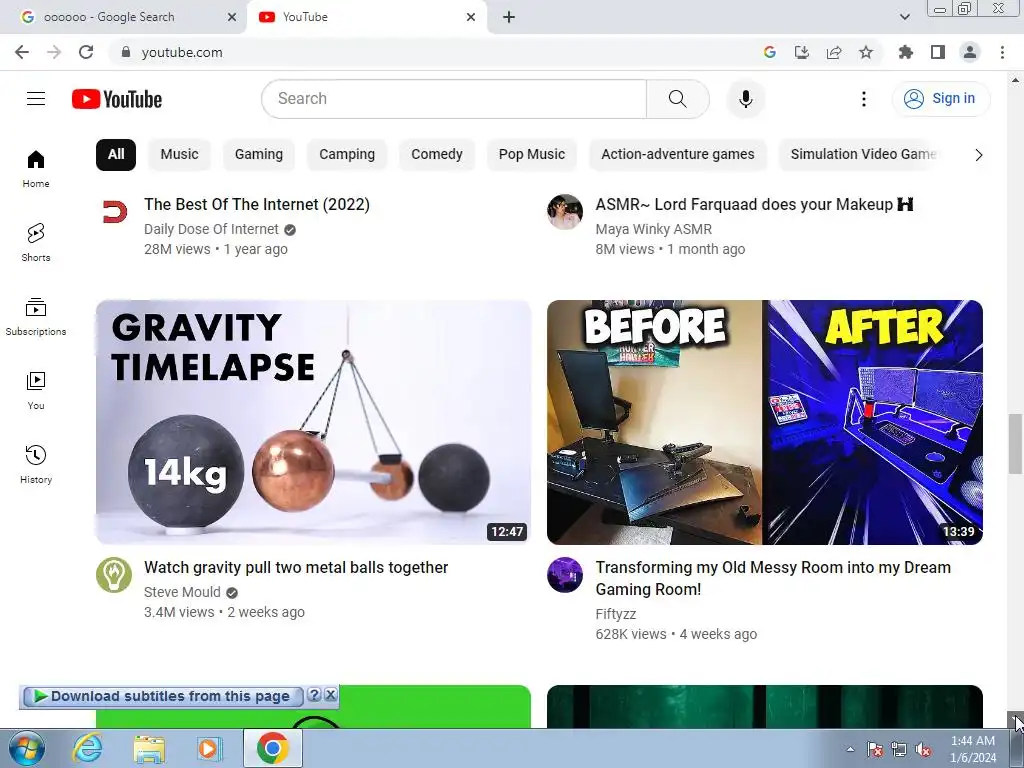This screenshot has height=768, width=1024.
Task: Open Maya Winky ASMR channel avatar
Action: tap(565, 212)
